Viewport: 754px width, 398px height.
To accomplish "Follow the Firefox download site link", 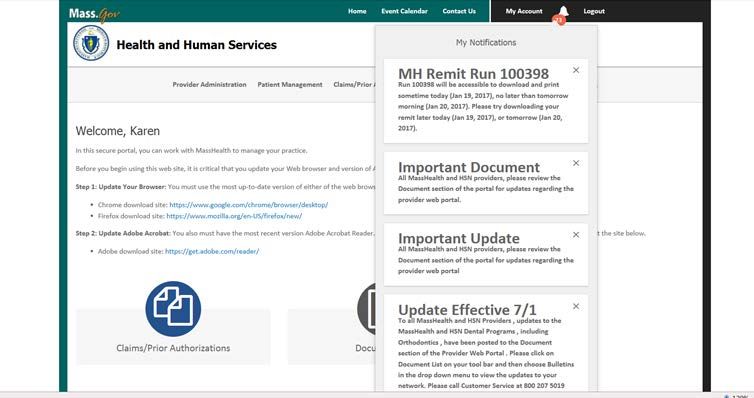I will 234,216.
